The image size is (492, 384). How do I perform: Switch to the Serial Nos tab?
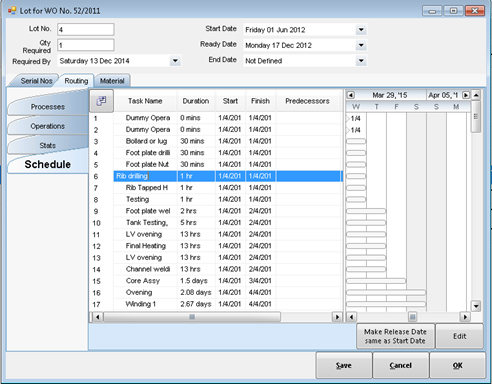point(36,81)
